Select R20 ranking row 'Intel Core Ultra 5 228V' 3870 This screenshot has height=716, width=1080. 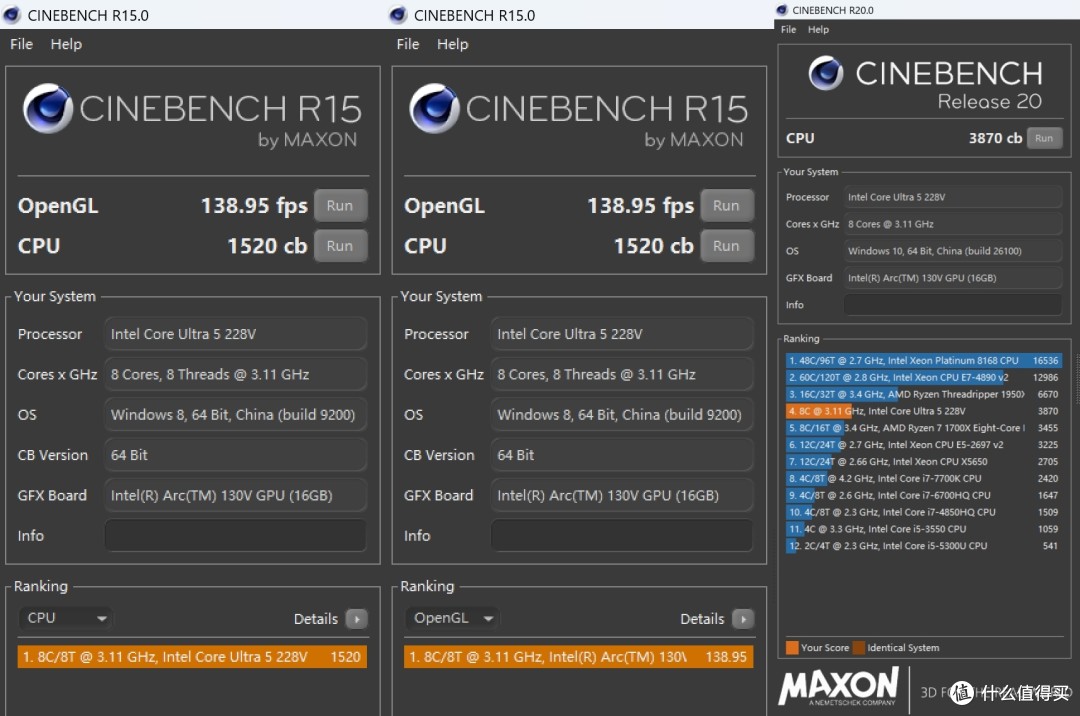coord(924,411)
